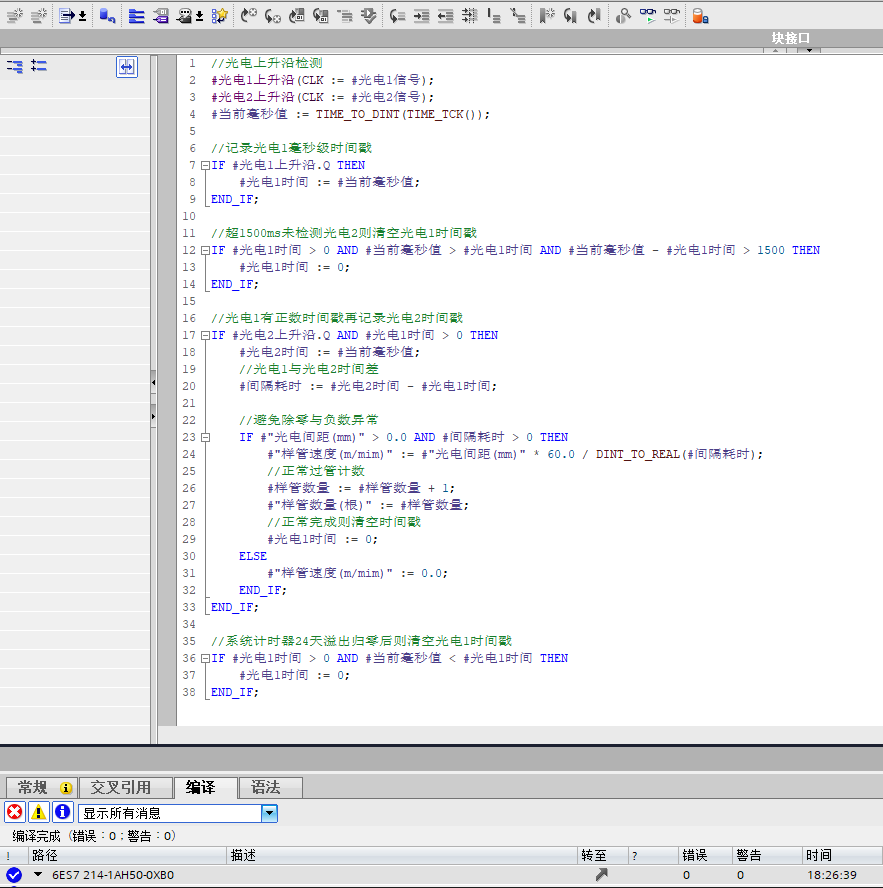Click the magnifier search toolbar icon
The height and width of the screenshot is (888, 883).
tap(623, 16)
